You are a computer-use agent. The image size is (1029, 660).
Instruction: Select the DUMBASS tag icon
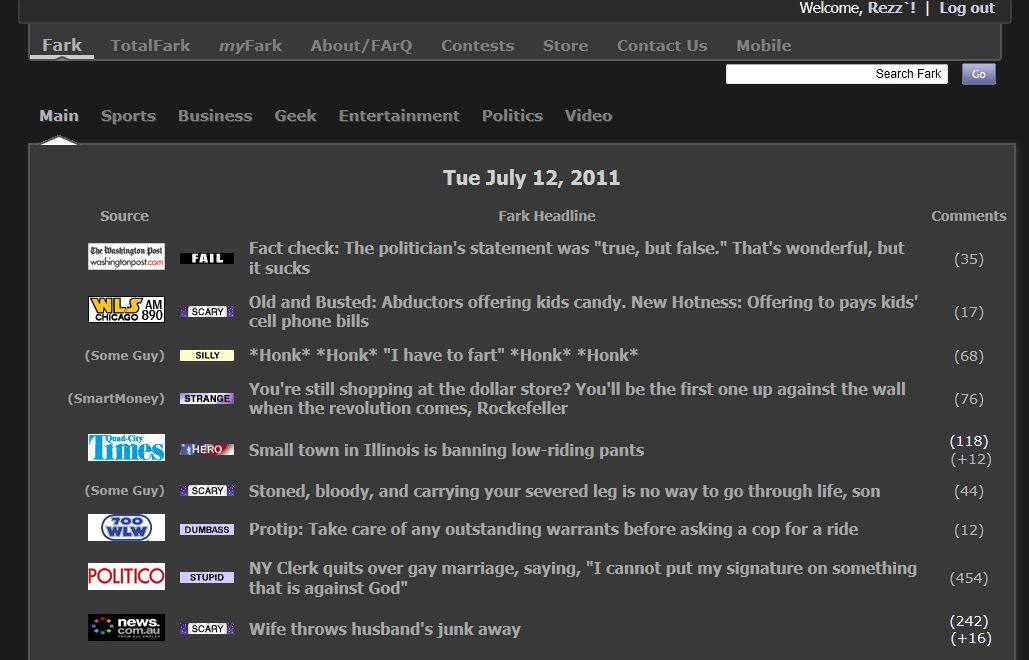tap(206, 529)
